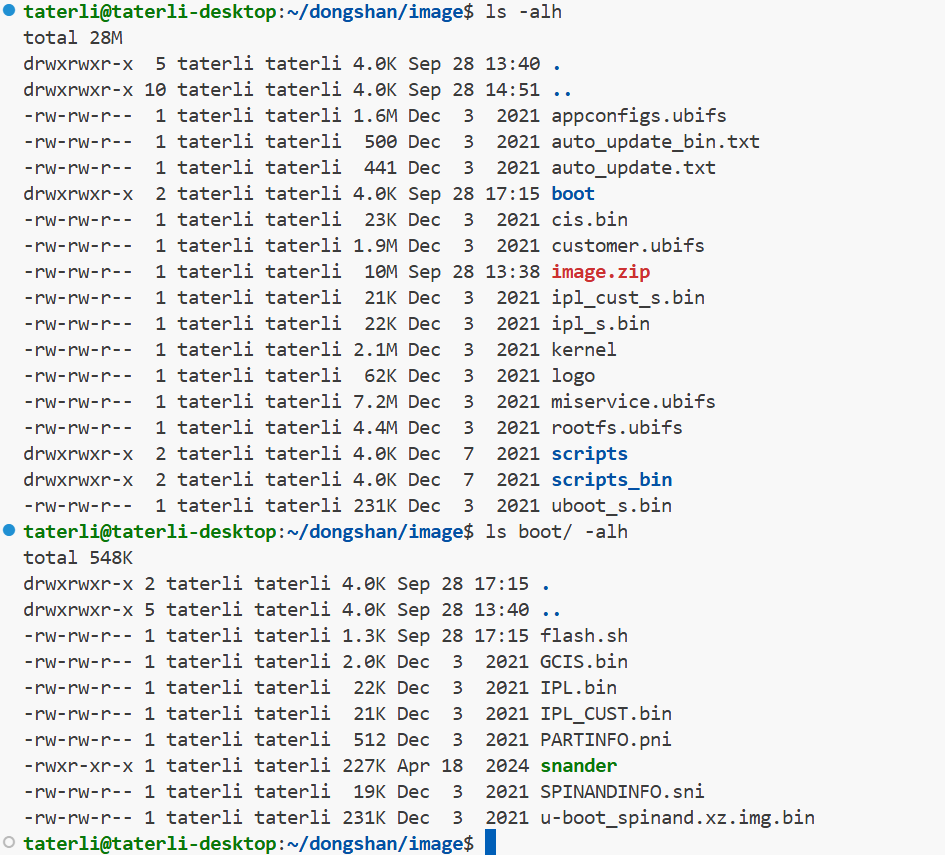Screen dimensions: 945x855
Task: Click the miservice.ubifs file name
Action: point(634,401)
